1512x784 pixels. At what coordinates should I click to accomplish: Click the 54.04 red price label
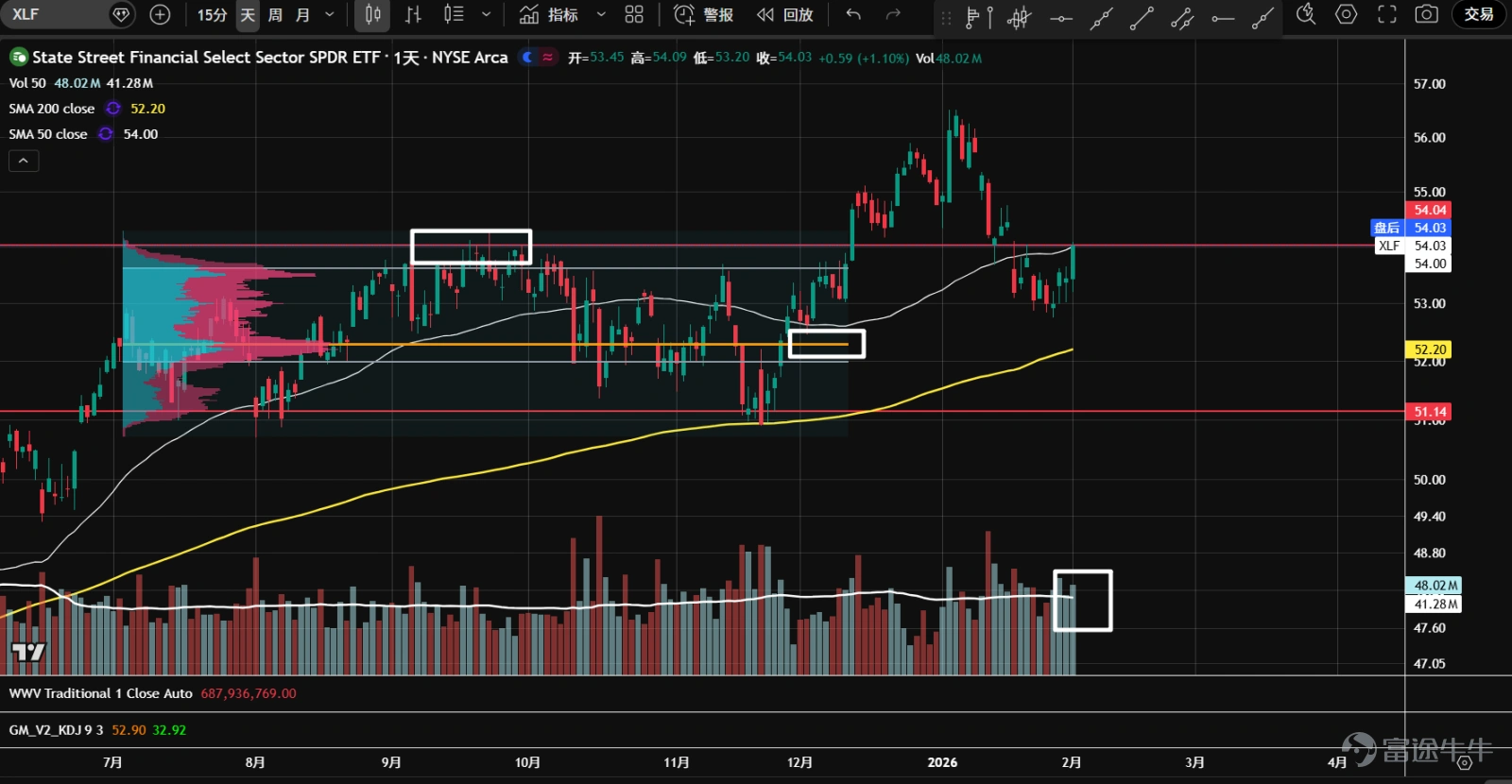click(1429, 210)
